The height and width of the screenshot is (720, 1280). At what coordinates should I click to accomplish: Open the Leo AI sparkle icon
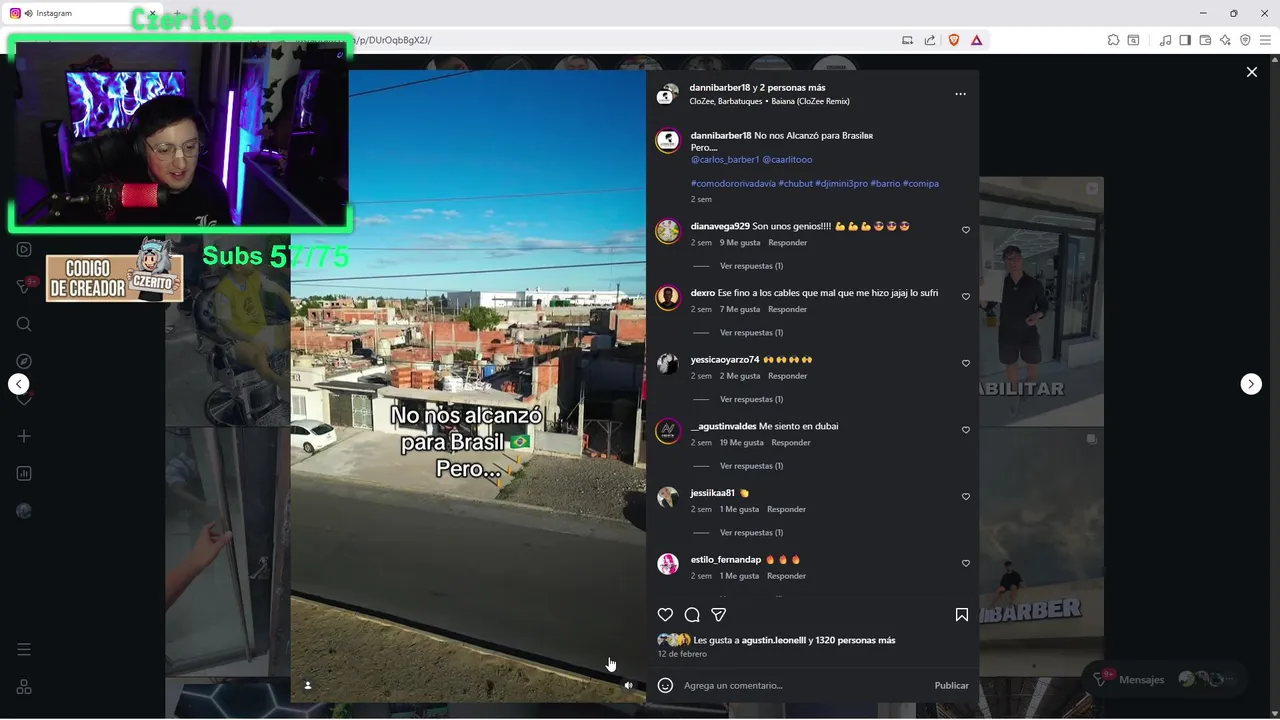coord(1225,40)
